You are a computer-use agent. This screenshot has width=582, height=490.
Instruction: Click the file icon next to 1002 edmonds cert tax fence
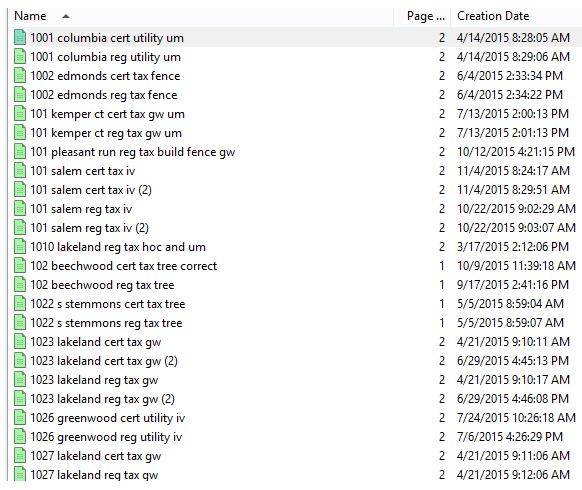point(20,76)
